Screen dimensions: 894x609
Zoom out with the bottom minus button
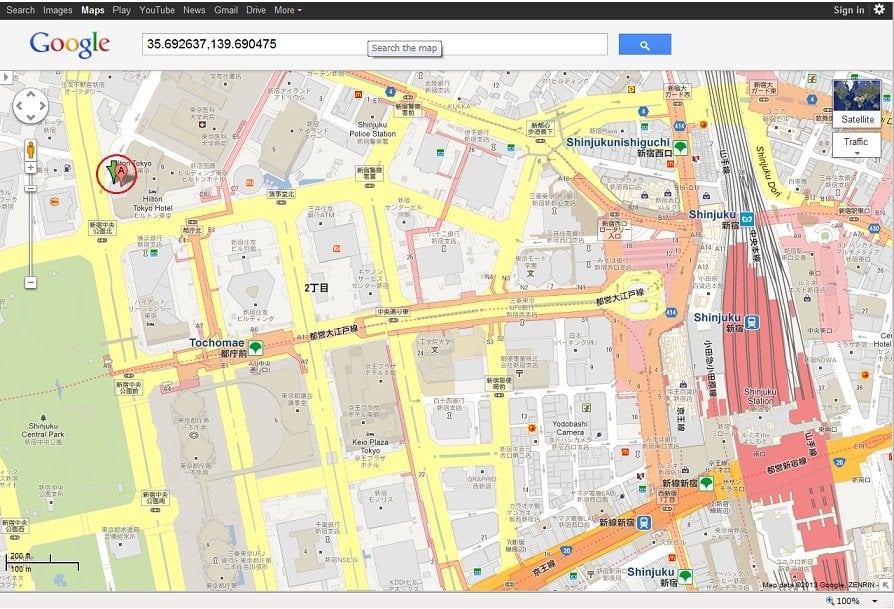pos(30,282)
